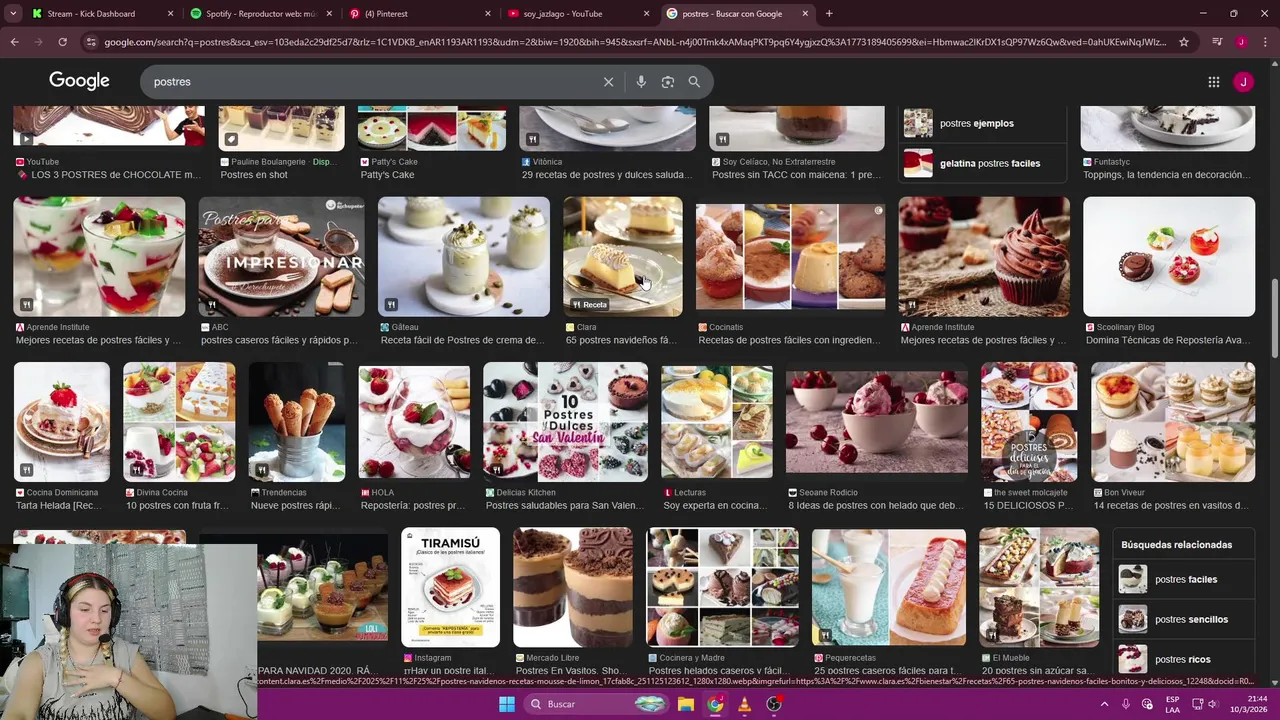
Task: Open the Scoolinary Blog pastry image
Action: (1169, 257)
